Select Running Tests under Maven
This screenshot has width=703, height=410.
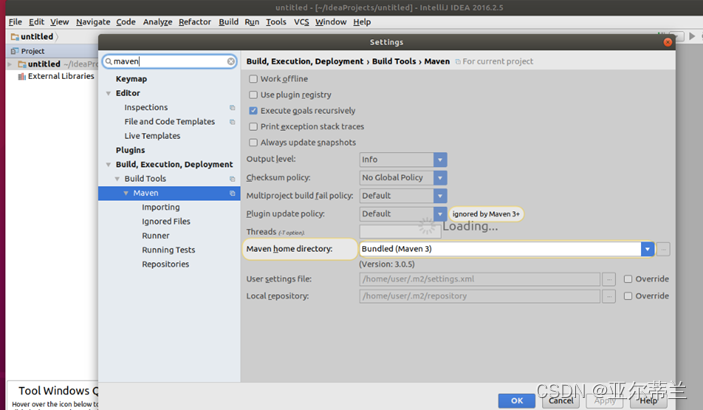click(x=169, y=250)
